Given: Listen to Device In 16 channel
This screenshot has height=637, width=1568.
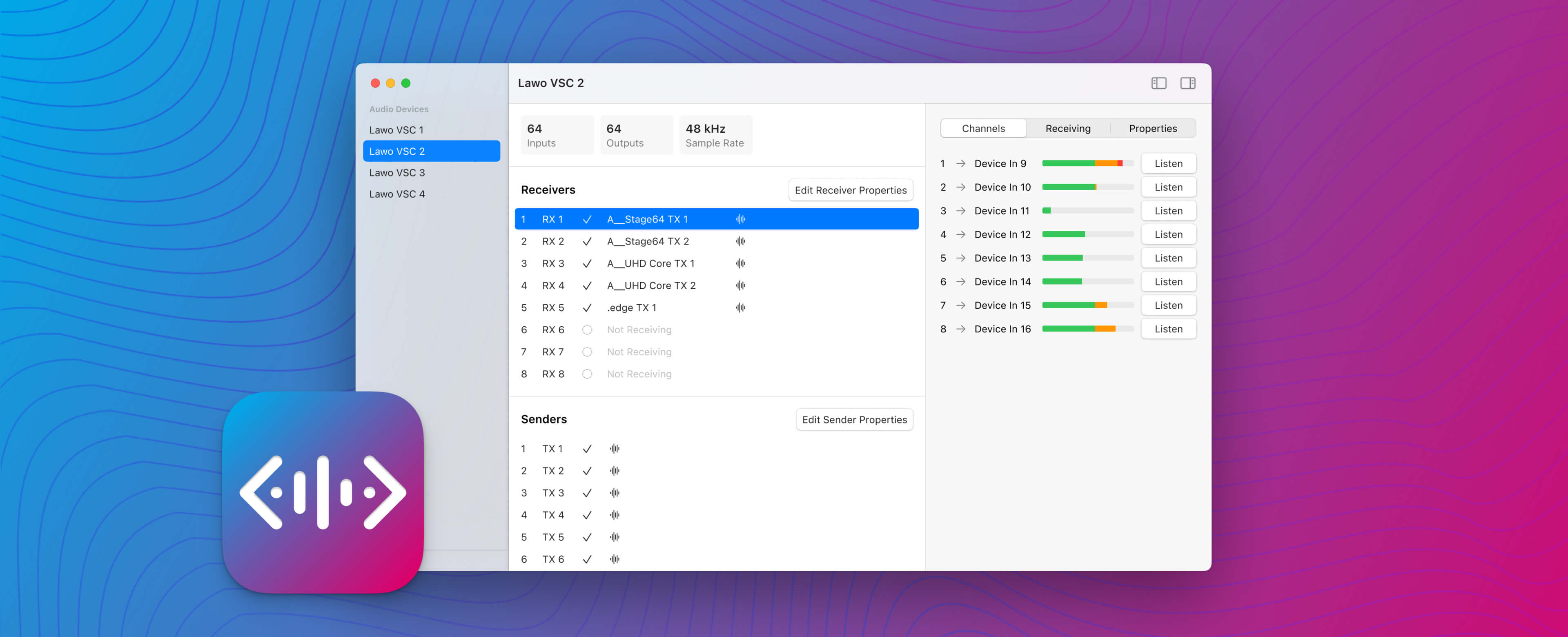Looking at the screenshot, I should 1168,329.
